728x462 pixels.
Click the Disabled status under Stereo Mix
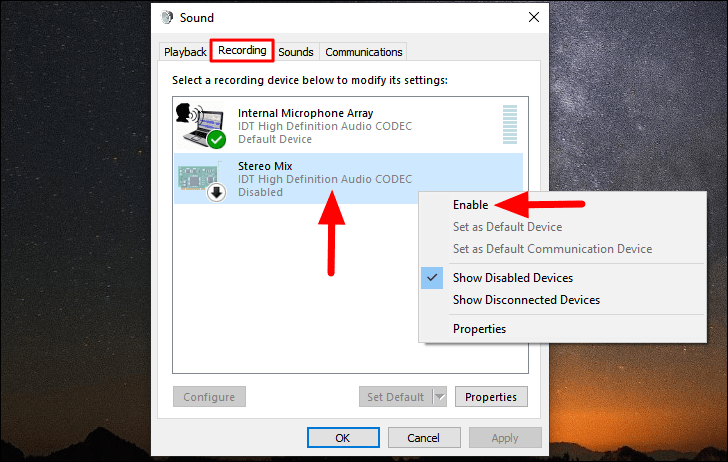pyautogui.click(x=260, y=192)
